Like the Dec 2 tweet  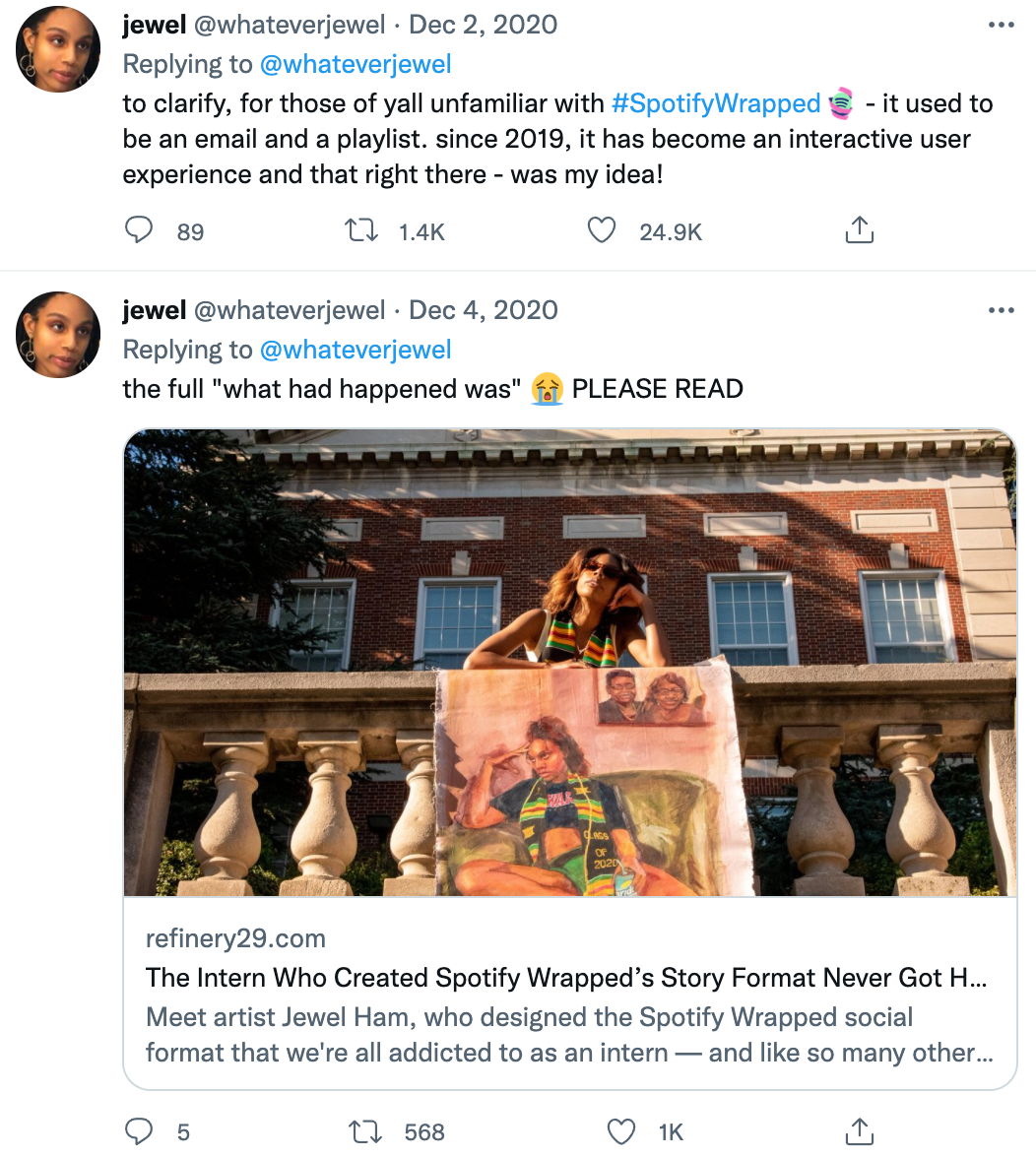click(x=601, y=231)
